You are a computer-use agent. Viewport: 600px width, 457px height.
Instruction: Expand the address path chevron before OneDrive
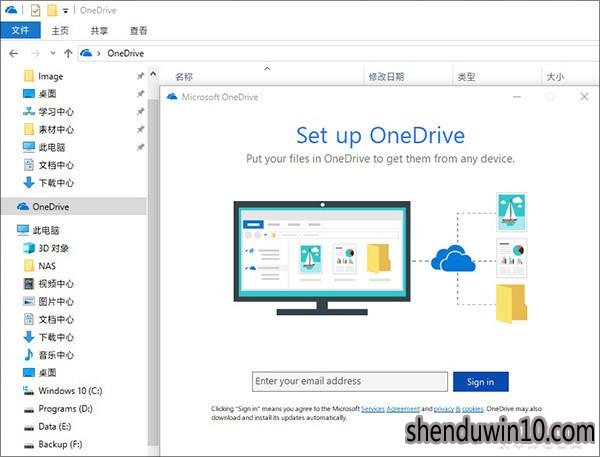[x=99, y=54]
